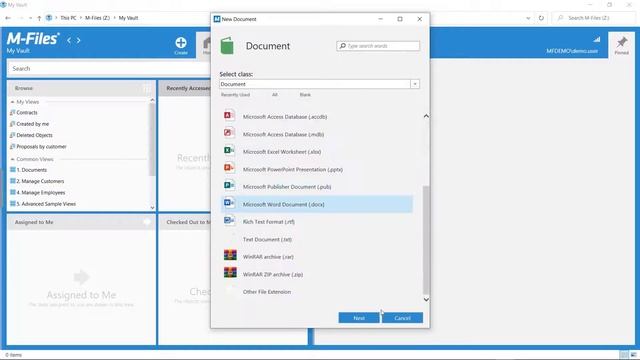Select the Publisher Document (.pub) icon
The width and height of the screenshot is (640, 360).
pos(229,186)
